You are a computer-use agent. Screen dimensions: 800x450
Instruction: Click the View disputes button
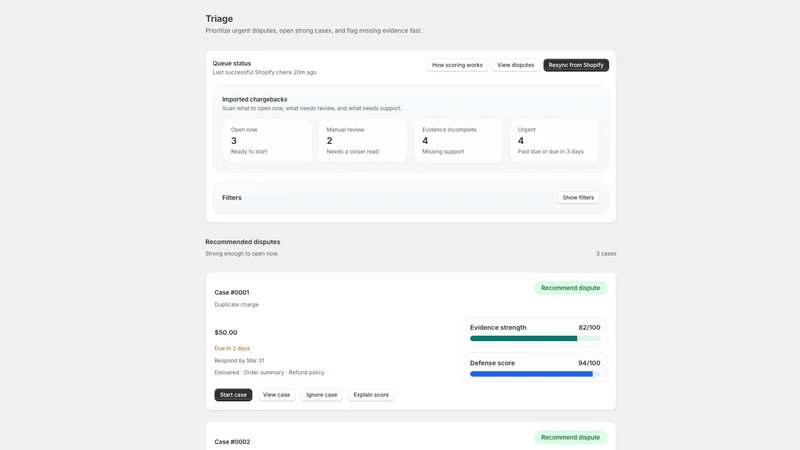[515, 65]
